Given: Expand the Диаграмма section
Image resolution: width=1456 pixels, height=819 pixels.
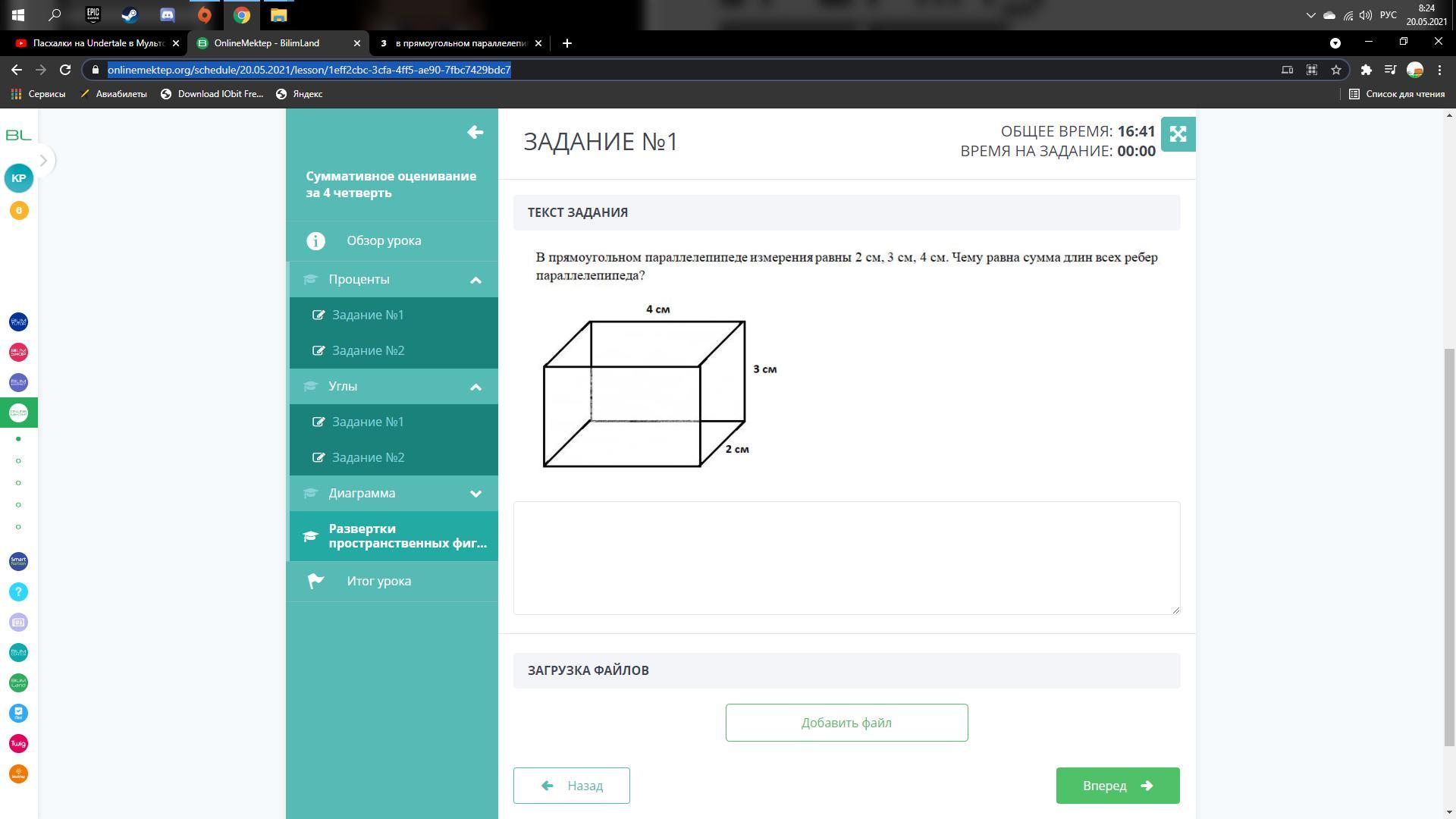Looking at the screenshot, I should click(475, 494).
